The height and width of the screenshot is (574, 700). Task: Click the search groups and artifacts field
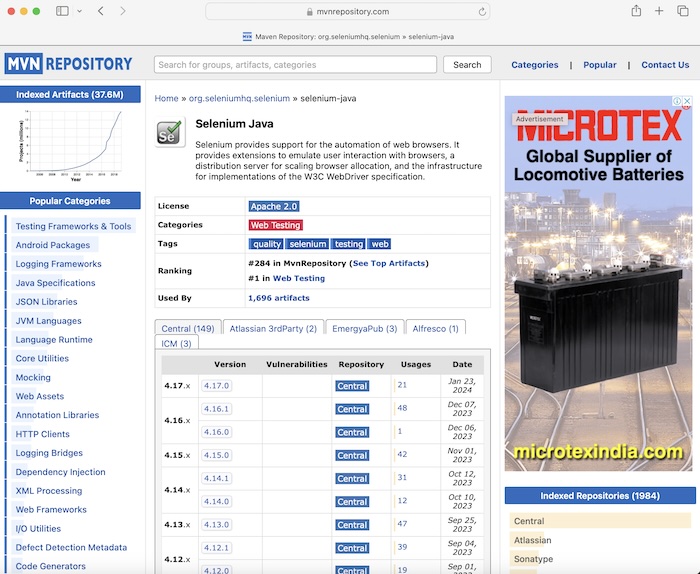pos(295,65)
